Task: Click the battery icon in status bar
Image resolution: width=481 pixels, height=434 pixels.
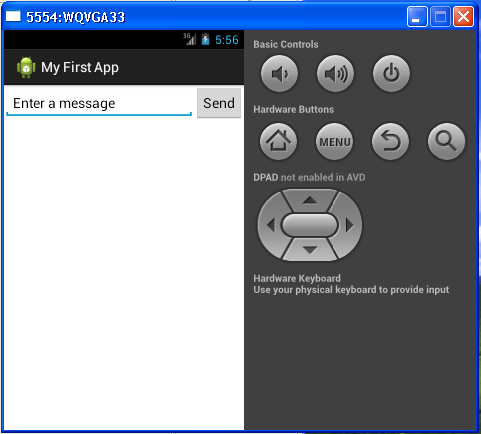Action: [205, 40]
